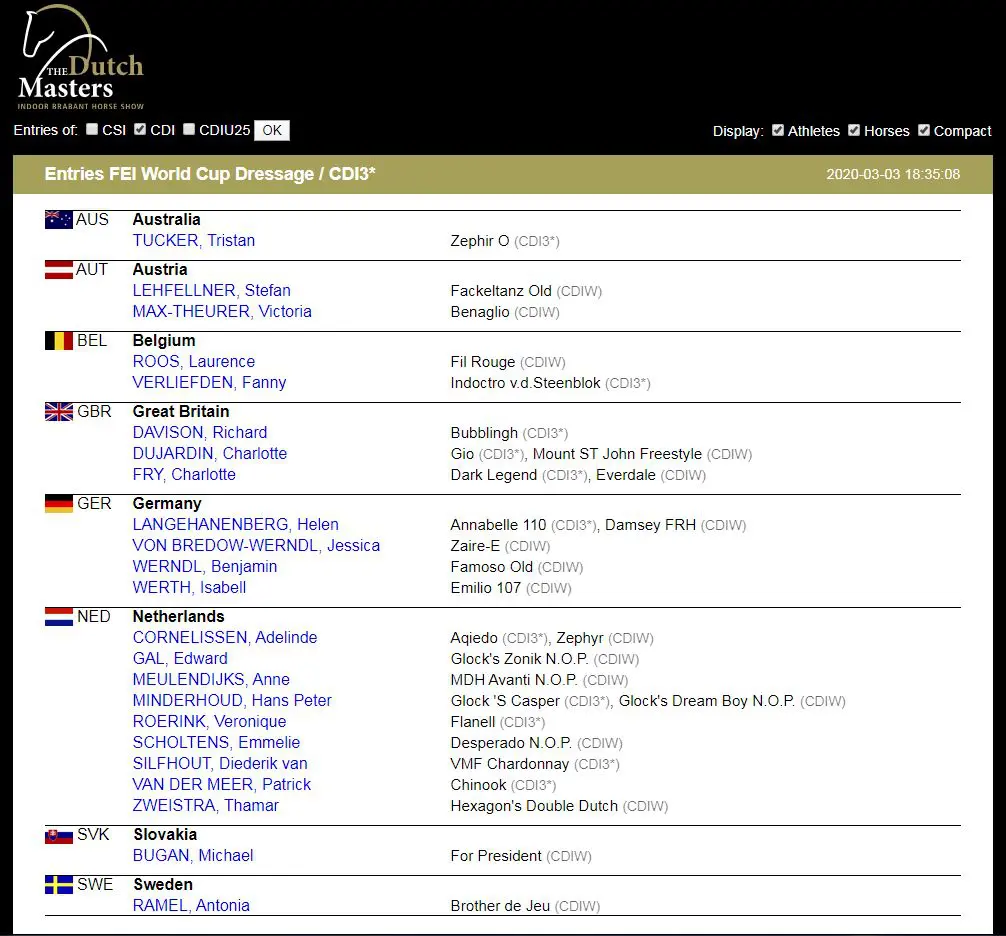The height and width of the screenshot is (936, 1006).
Task: Click the Germany flag icon
Action: pyautogui.click(x=59, y=504)
